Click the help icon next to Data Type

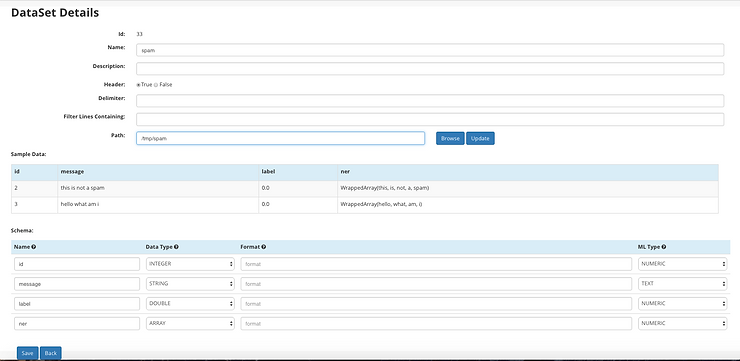176,247
